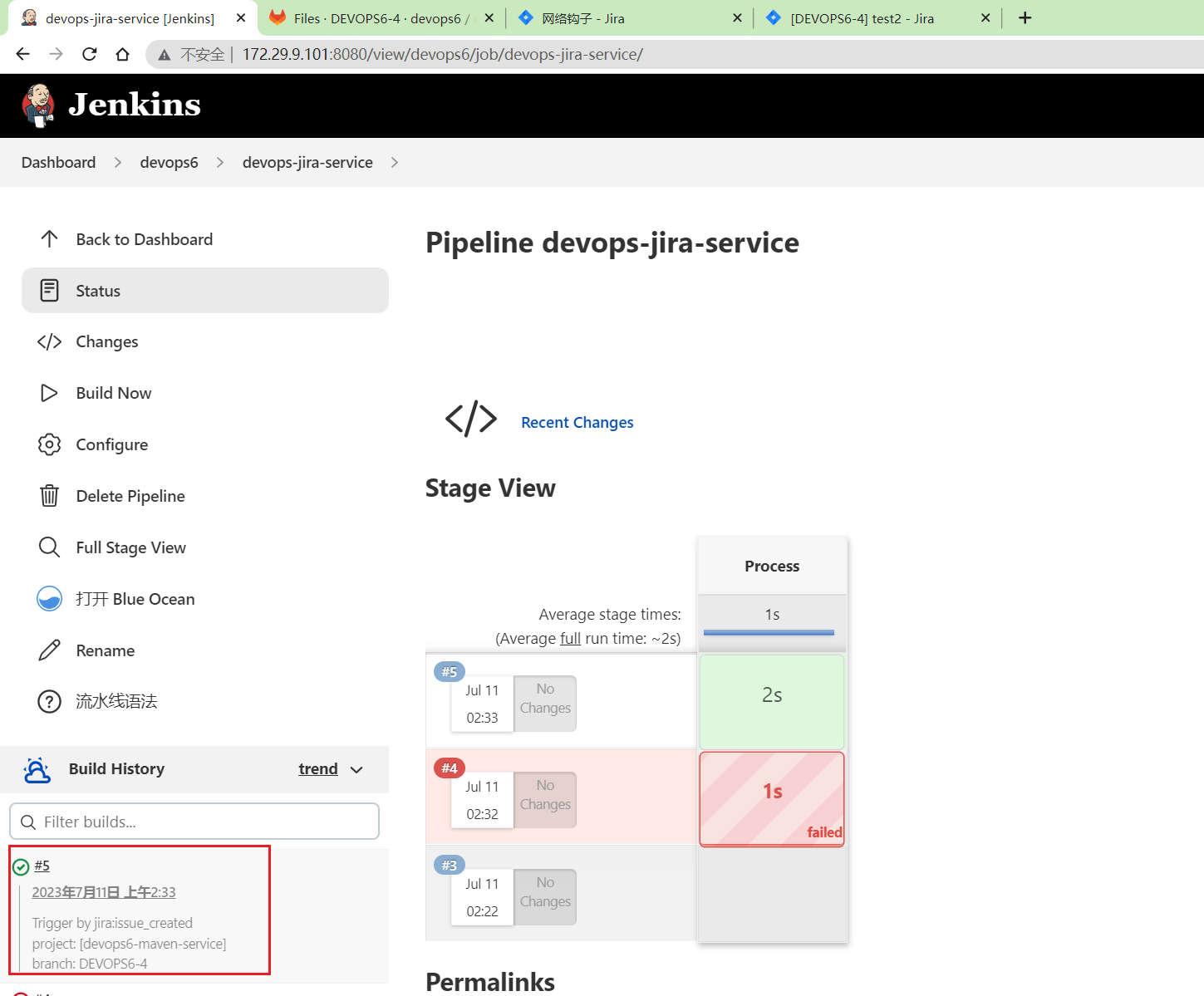The height and width of the screenshot is (996, 1204).
Task: Switch to the DEVOPS6-4 test2 Jira tab
Action: tap(877, 18)
